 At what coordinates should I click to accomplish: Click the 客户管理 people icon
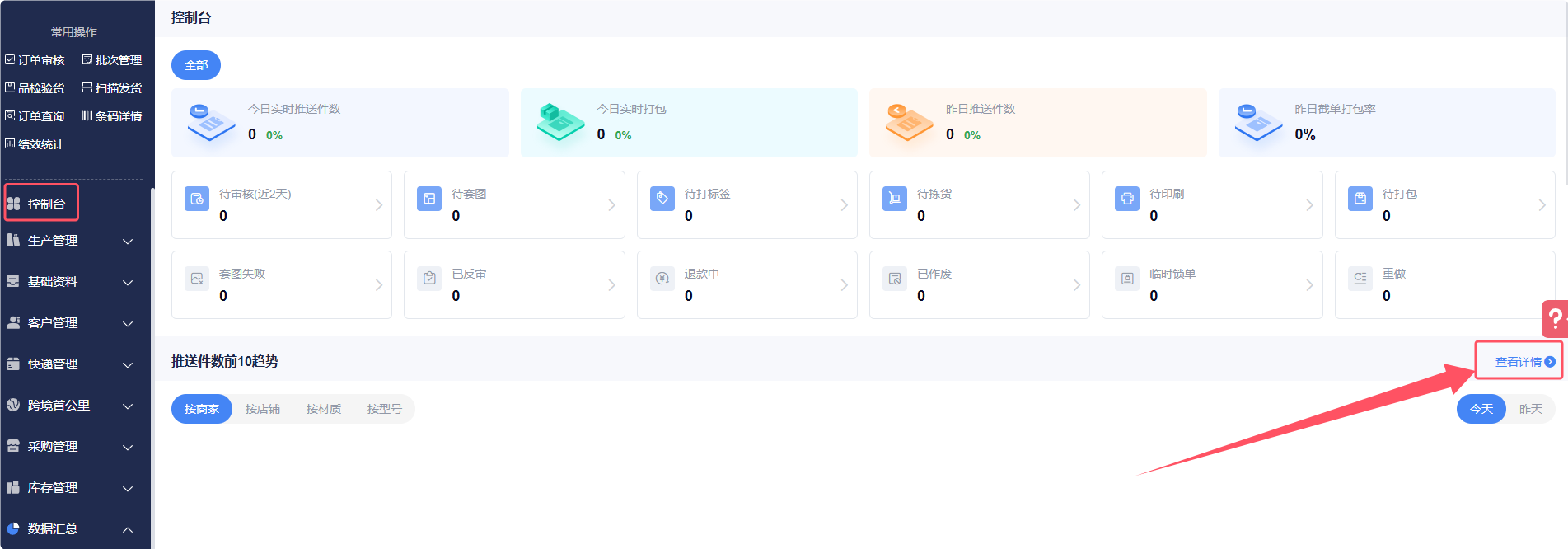pos(13,322)
